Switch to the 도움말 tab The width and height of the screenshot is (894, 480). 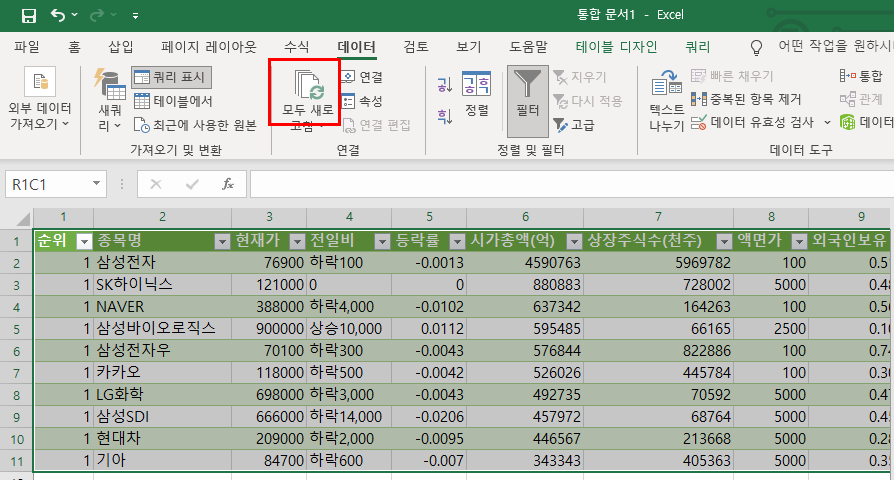click(x=528, y=47)
